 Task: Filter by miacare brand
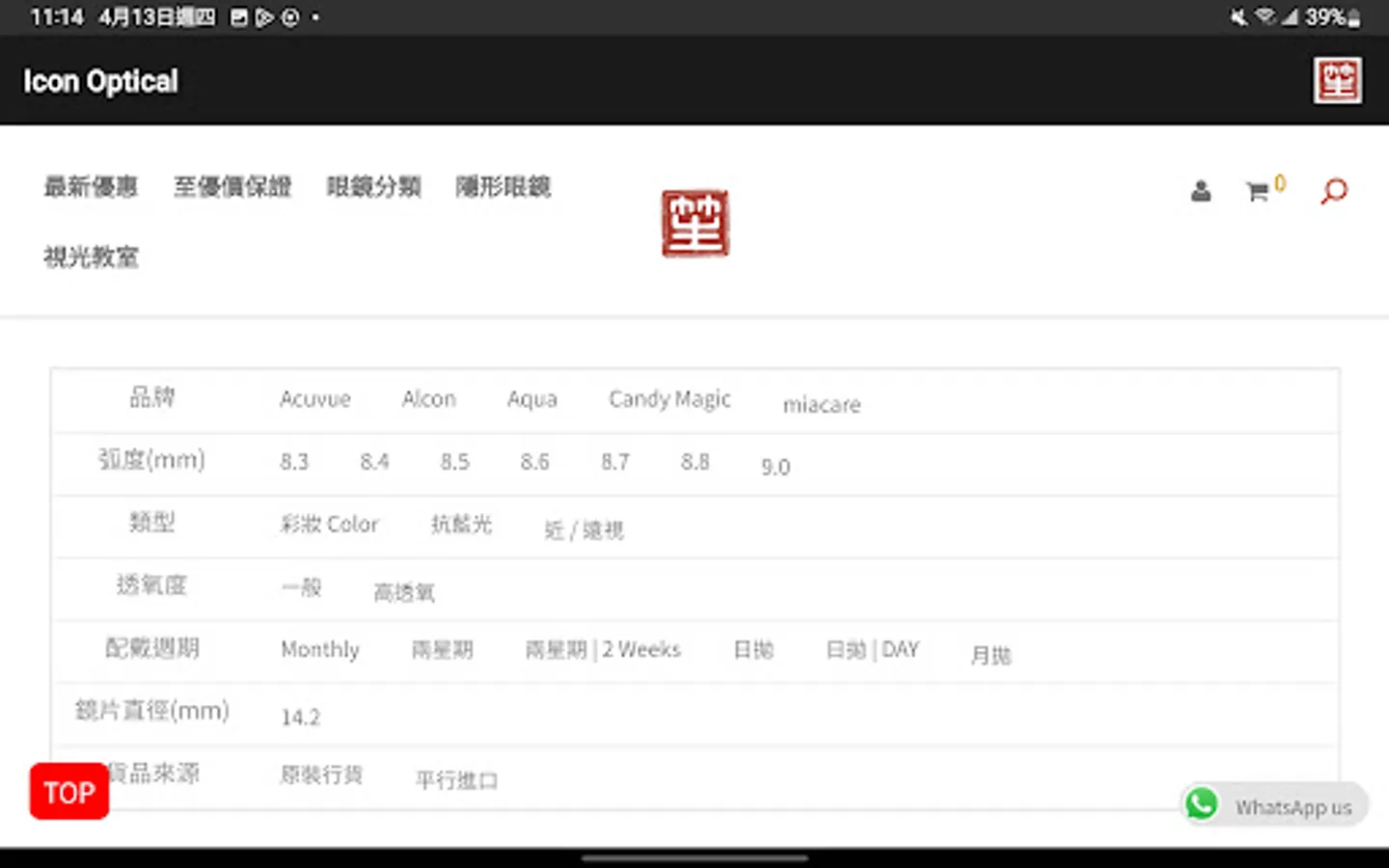(x=822, y=405)
